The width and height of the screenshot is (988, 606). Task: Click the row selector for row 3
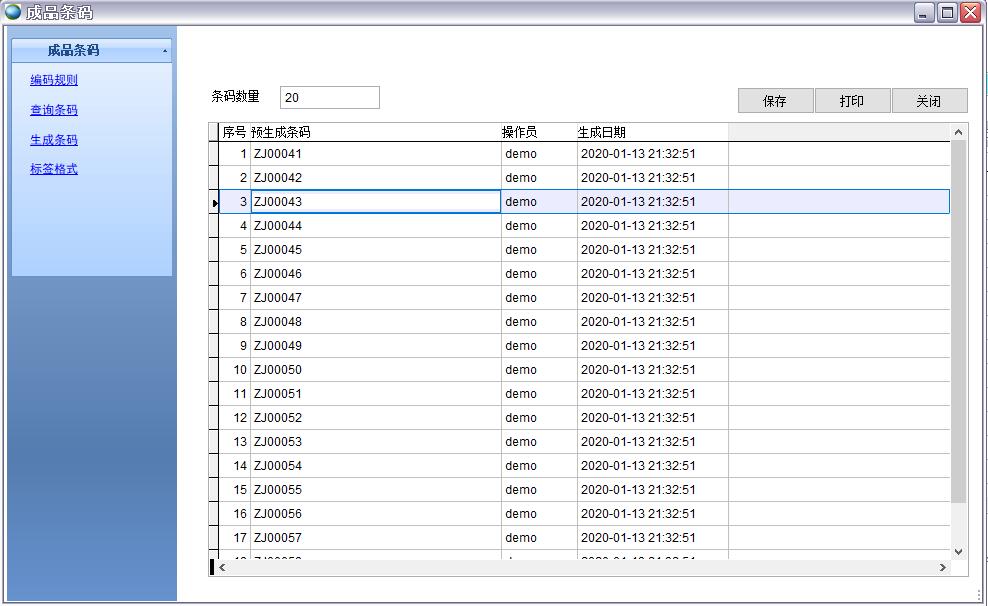(x=214, y=202)
